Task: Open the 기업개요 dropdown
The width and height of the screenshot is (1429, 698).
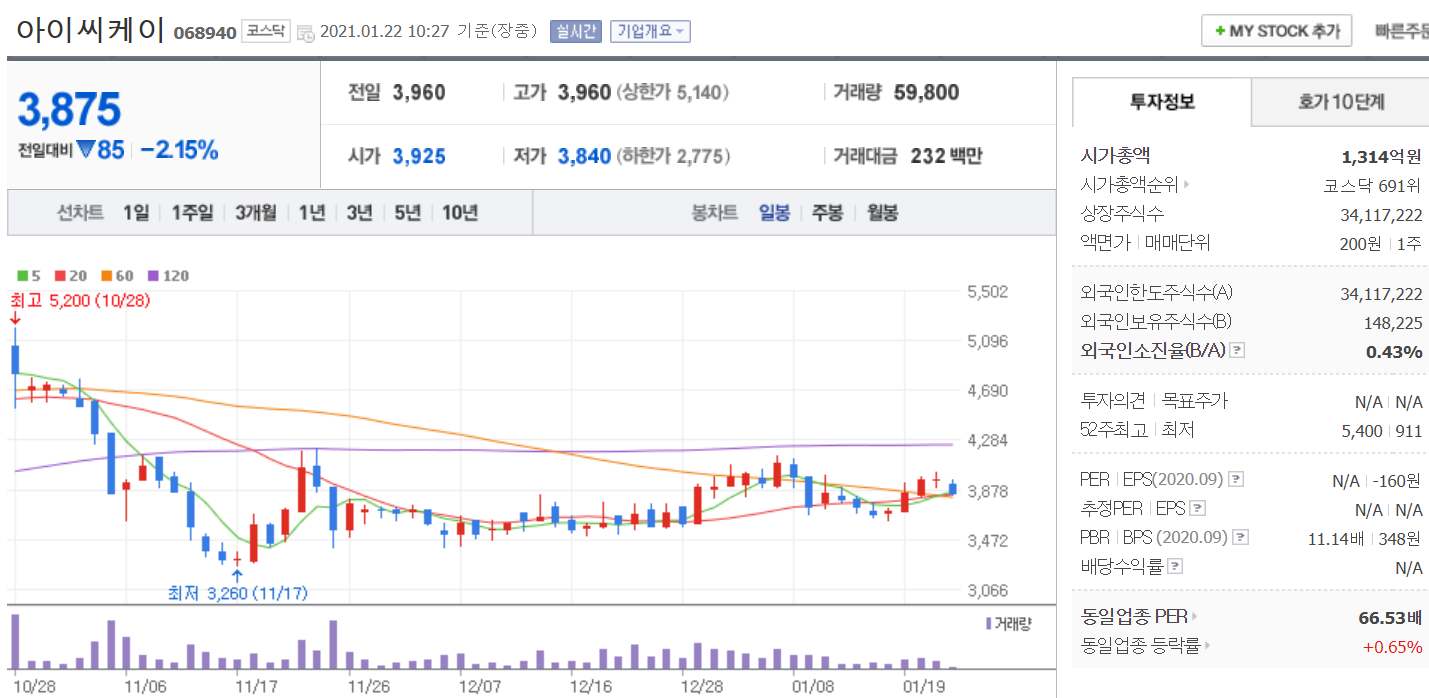Action: click(x=650, y=31)
